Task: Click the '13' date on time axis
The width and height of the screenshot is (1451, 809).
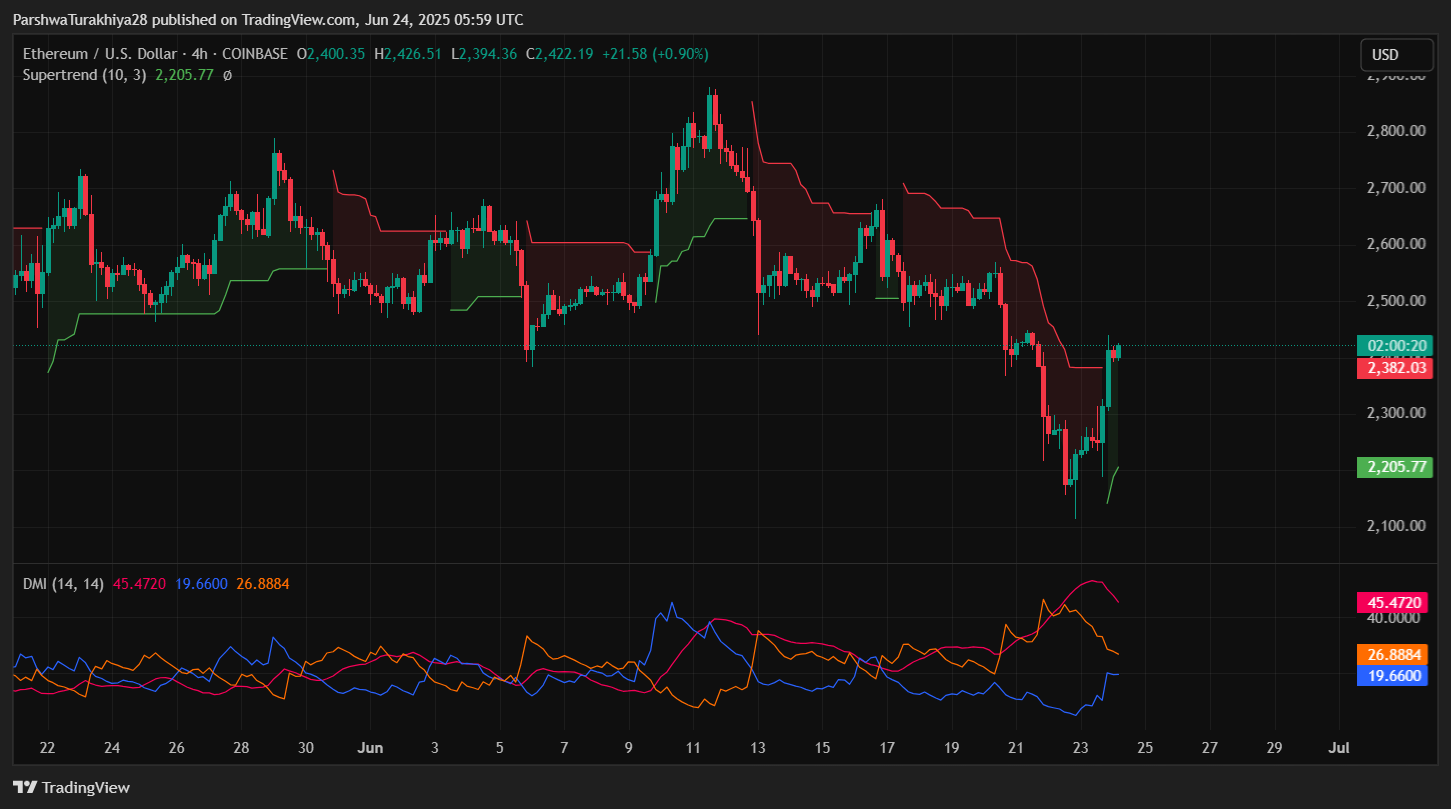Action: click(x=758, y=748)
